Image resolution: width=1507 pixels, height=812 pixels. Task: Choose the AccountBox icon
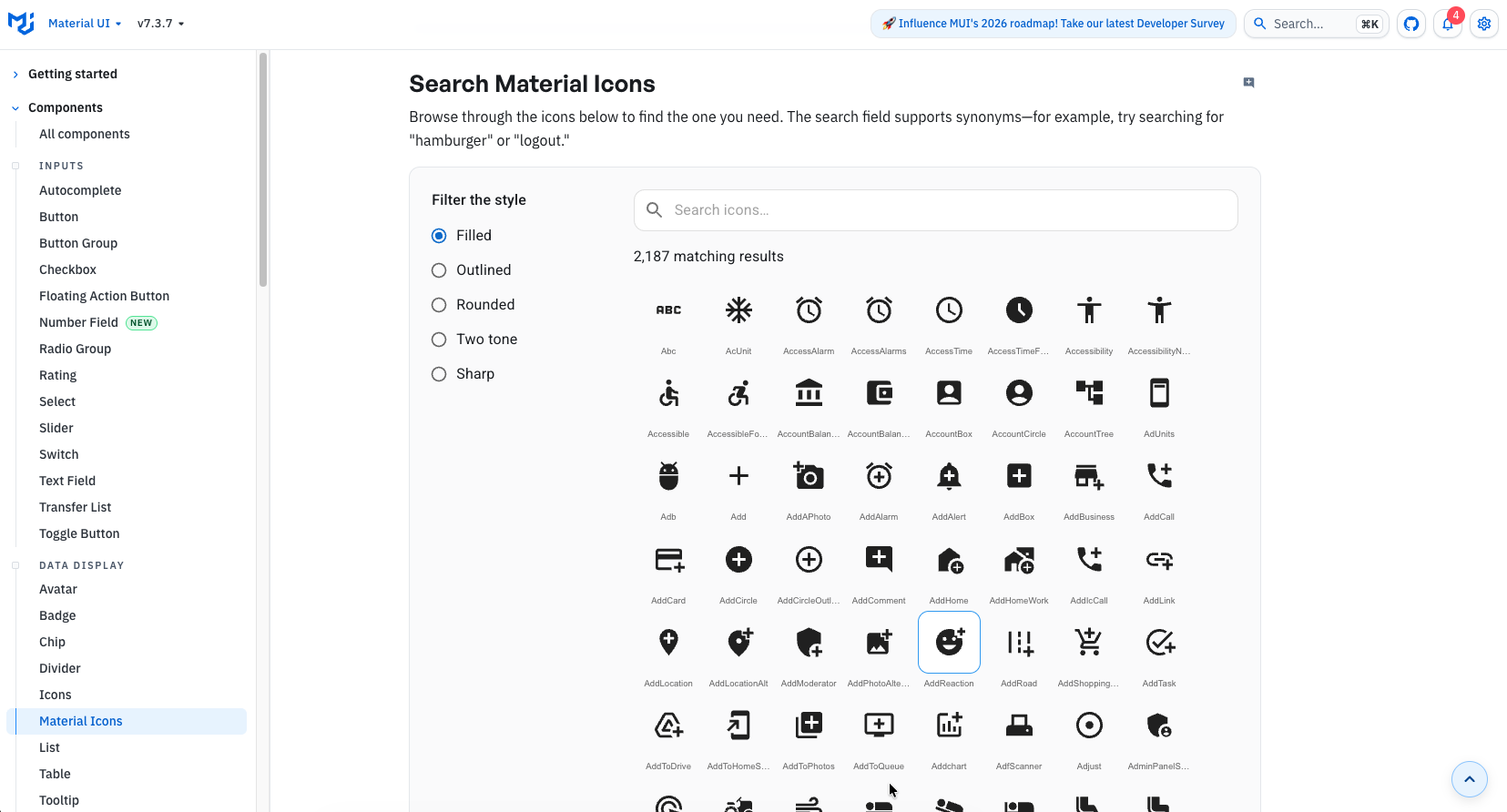point(949,393)
